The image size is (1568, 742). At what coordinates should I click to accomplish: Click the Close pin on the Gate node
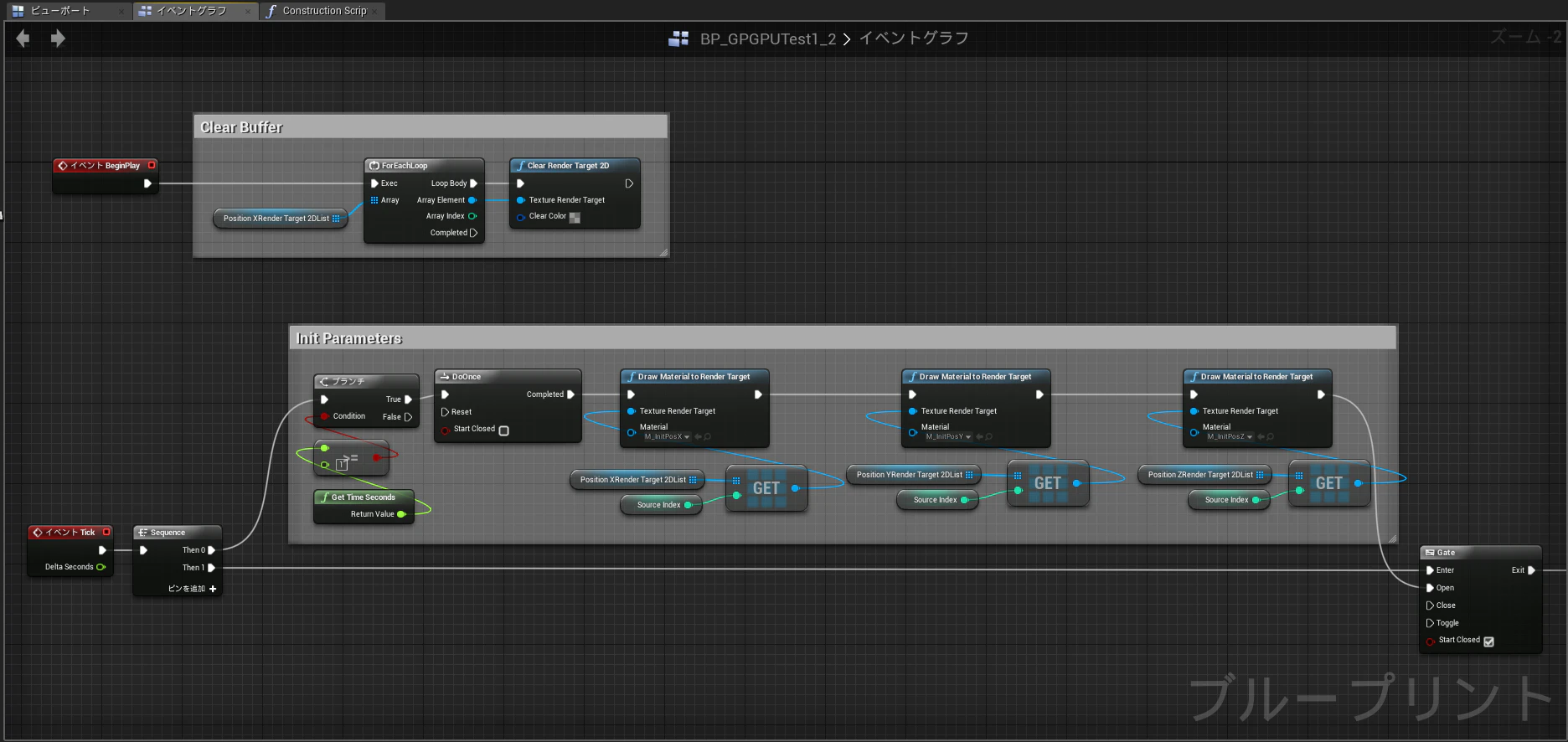coord(1430,605)
